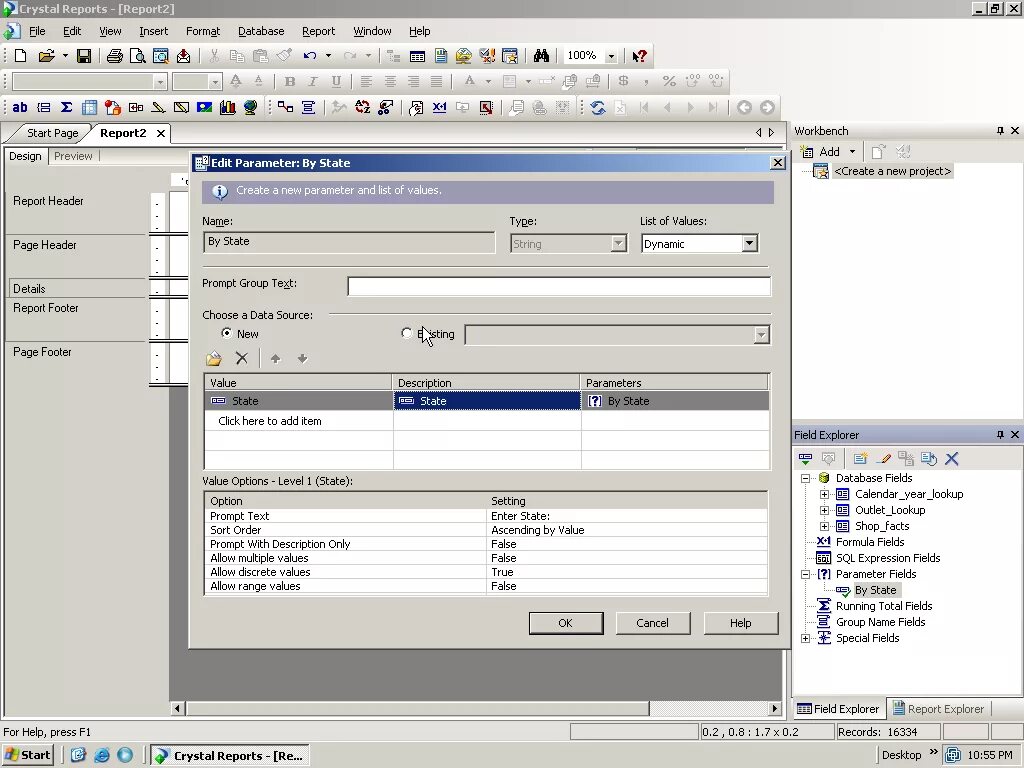Open the File menu
1024x768 pixels.
coord(37,31)
